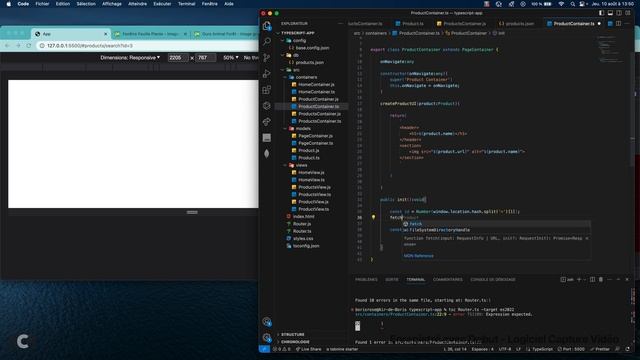Open MDN Reference link in hover tooltip
This screenshot has width=640, height=360.
418,256
